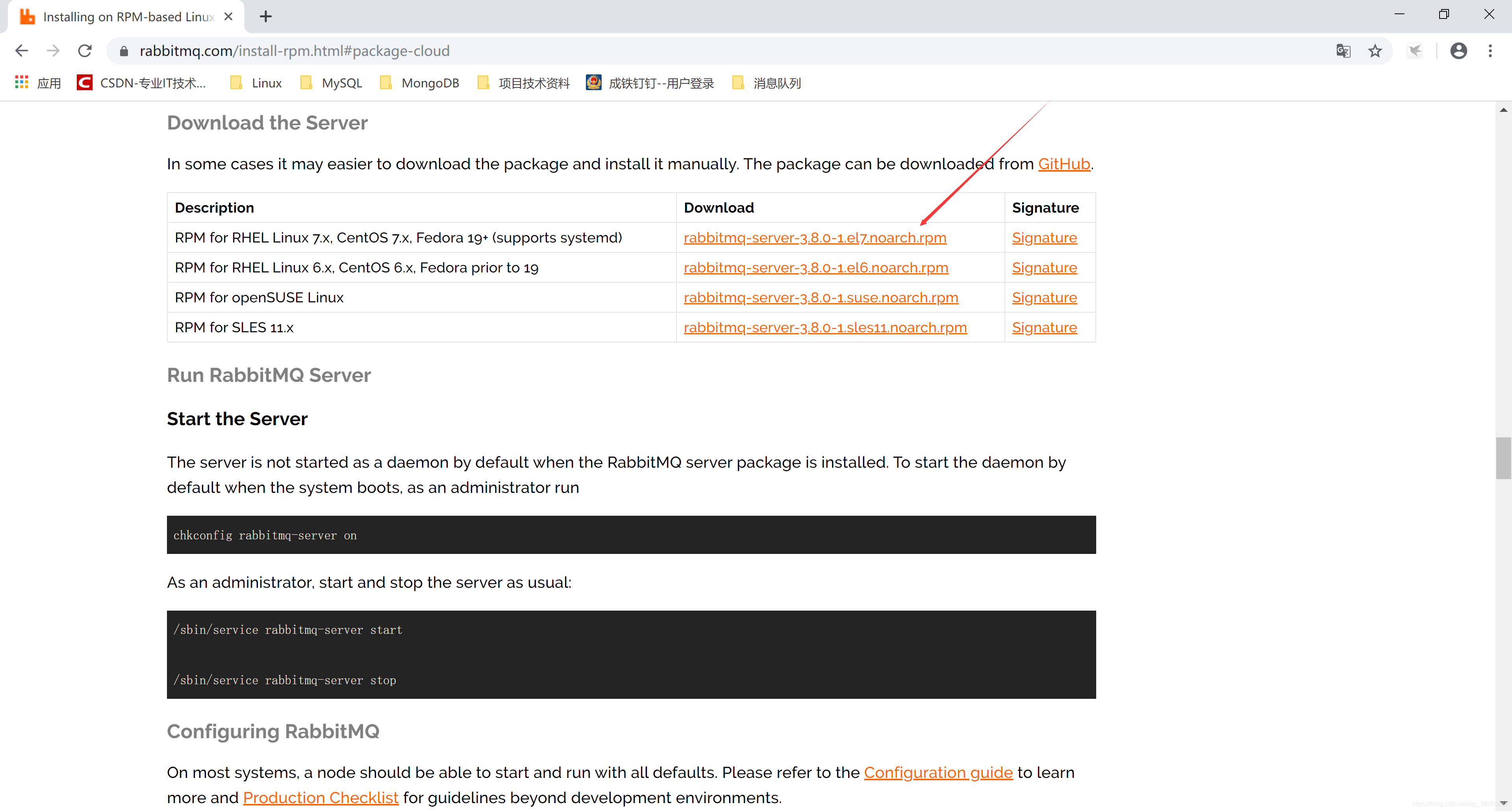Reload the current page
Image resolution: width=1512 pixels, height=811 pixels.
85,51
